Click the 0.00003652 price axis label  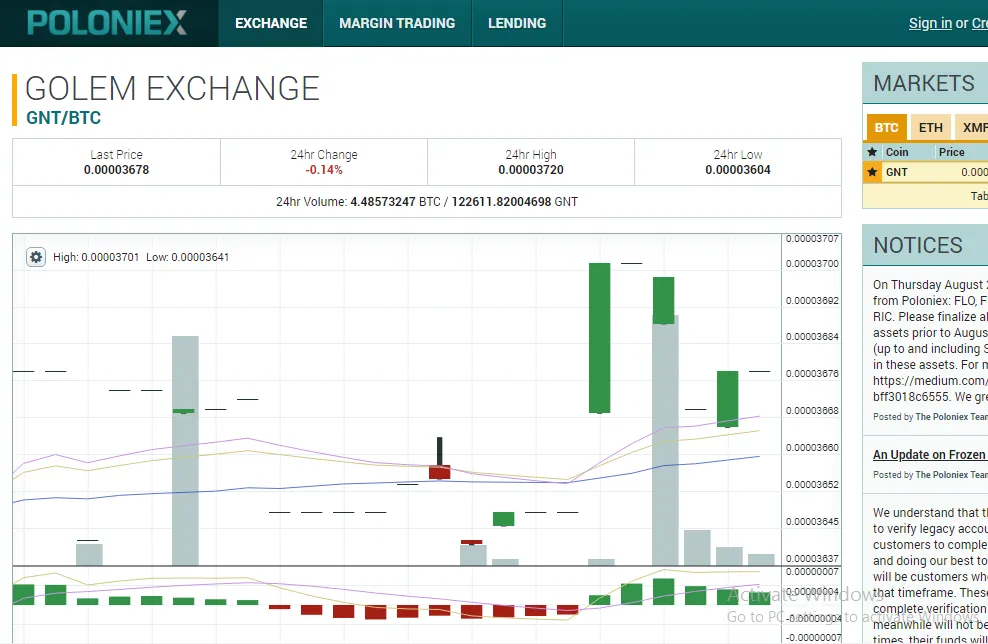[812, 485]
